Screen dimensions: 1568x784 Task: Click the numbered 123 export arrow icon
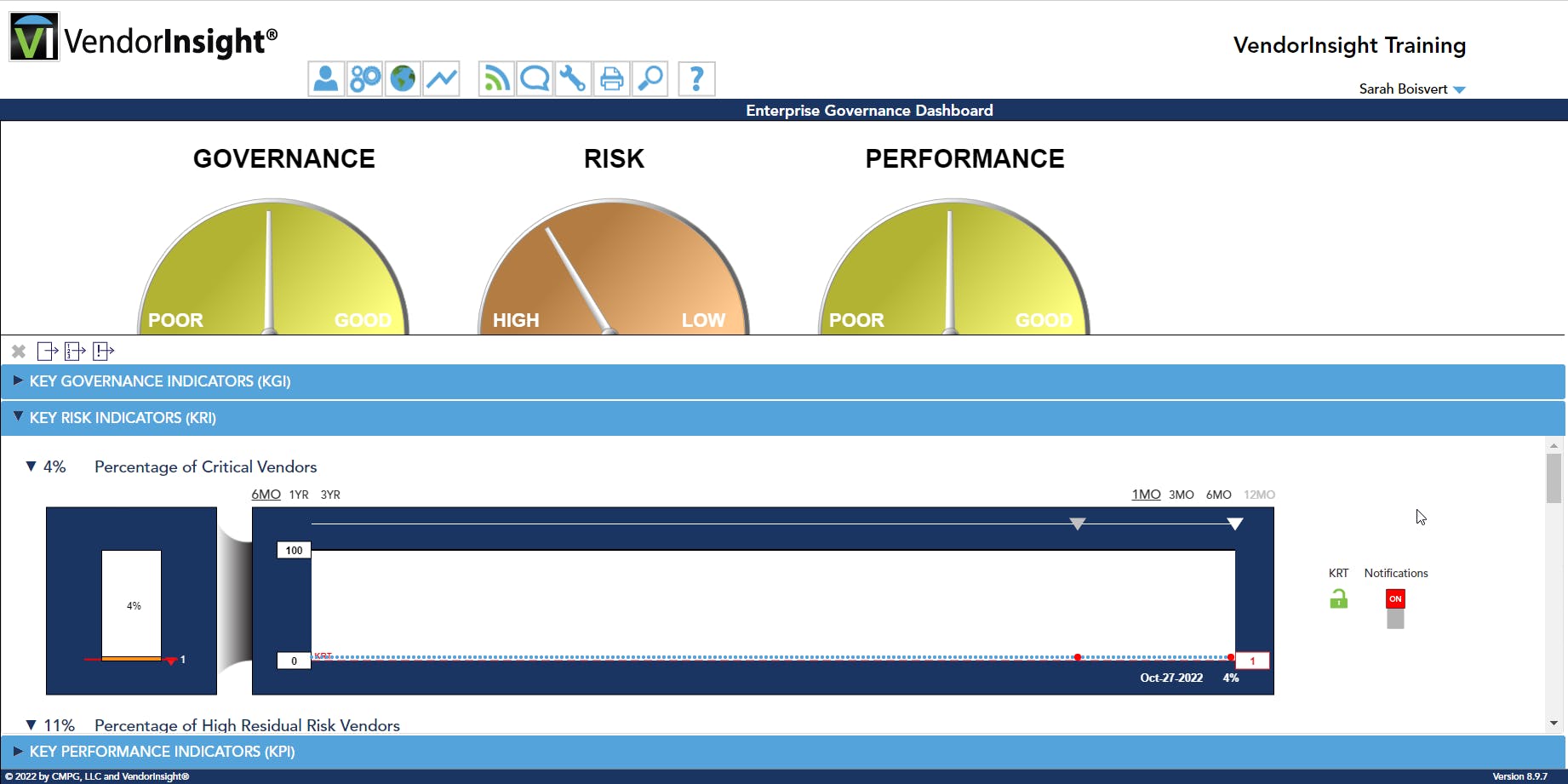(x=76, y=351)
